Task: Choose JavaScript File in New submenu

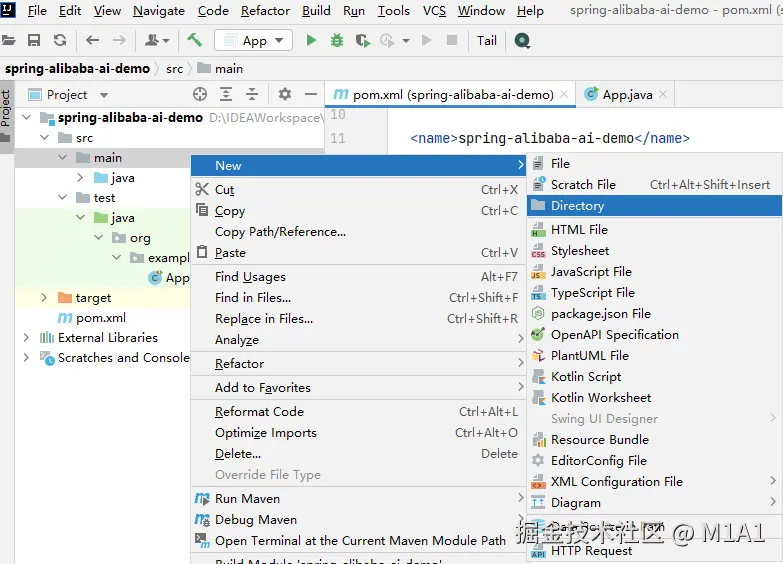Action: (654, 272)
